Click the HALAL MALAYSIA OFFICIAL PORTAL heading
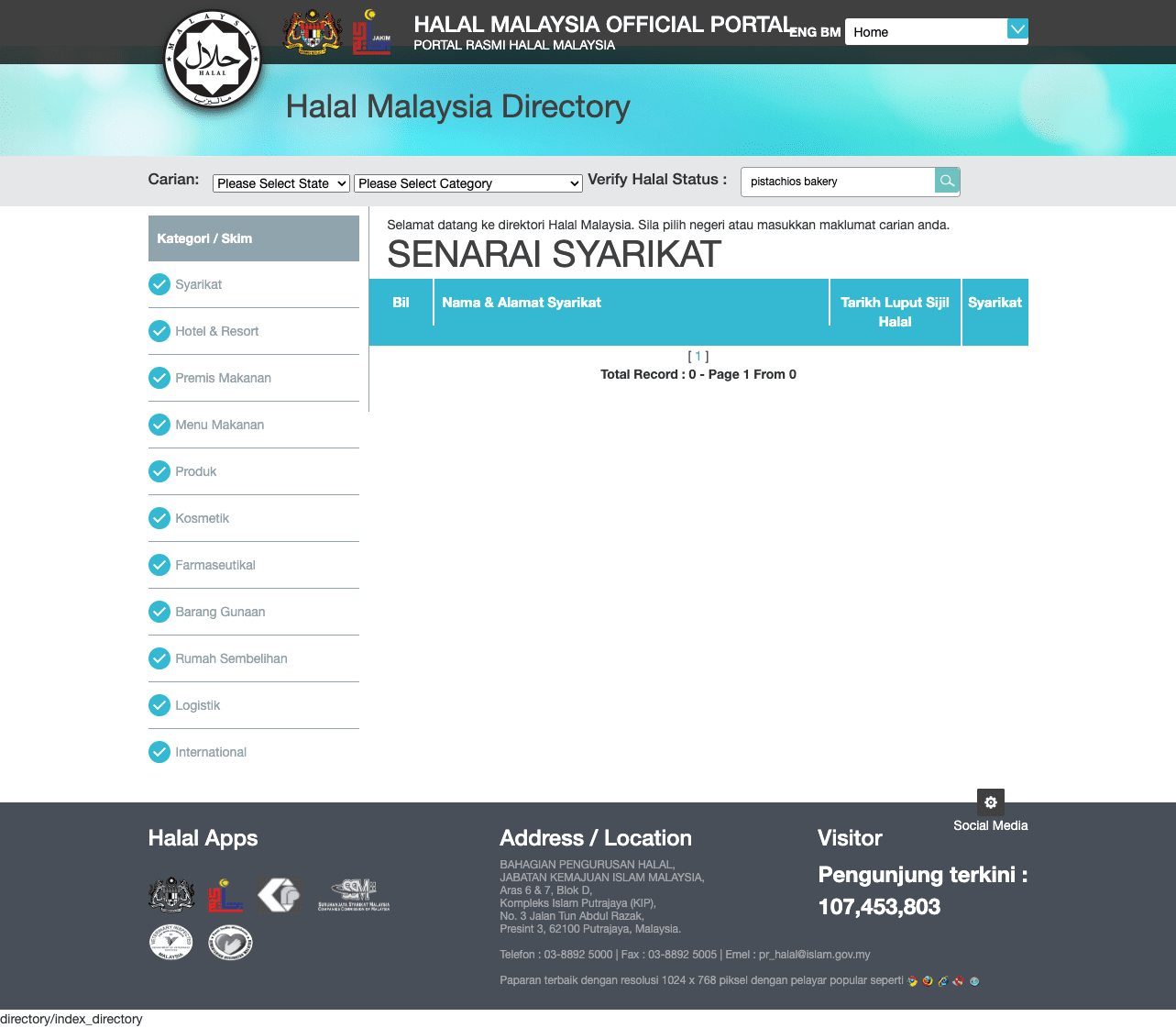The width and height of the screenshot is (1176, 1028). 603,25
